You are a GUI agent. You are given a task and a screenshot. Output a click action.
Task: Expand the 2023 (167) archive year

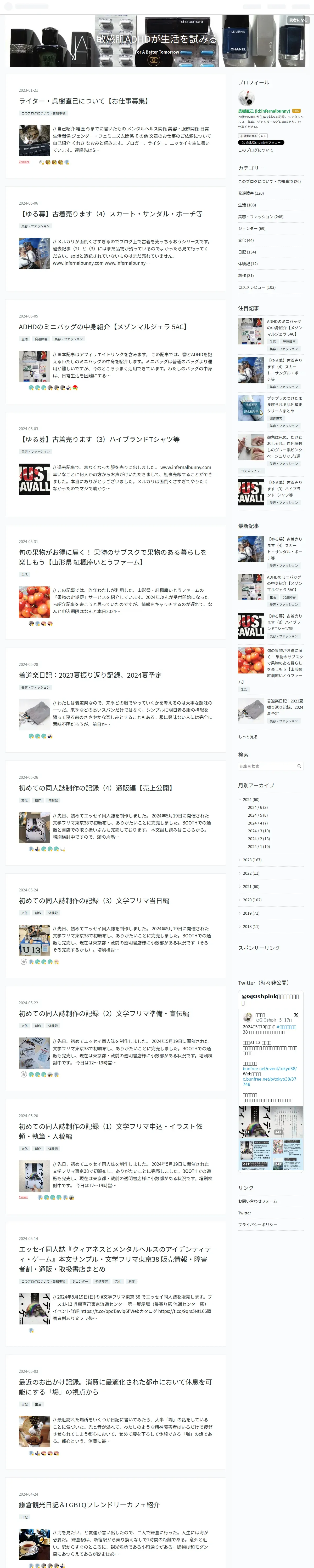click(x=240, y=860)
